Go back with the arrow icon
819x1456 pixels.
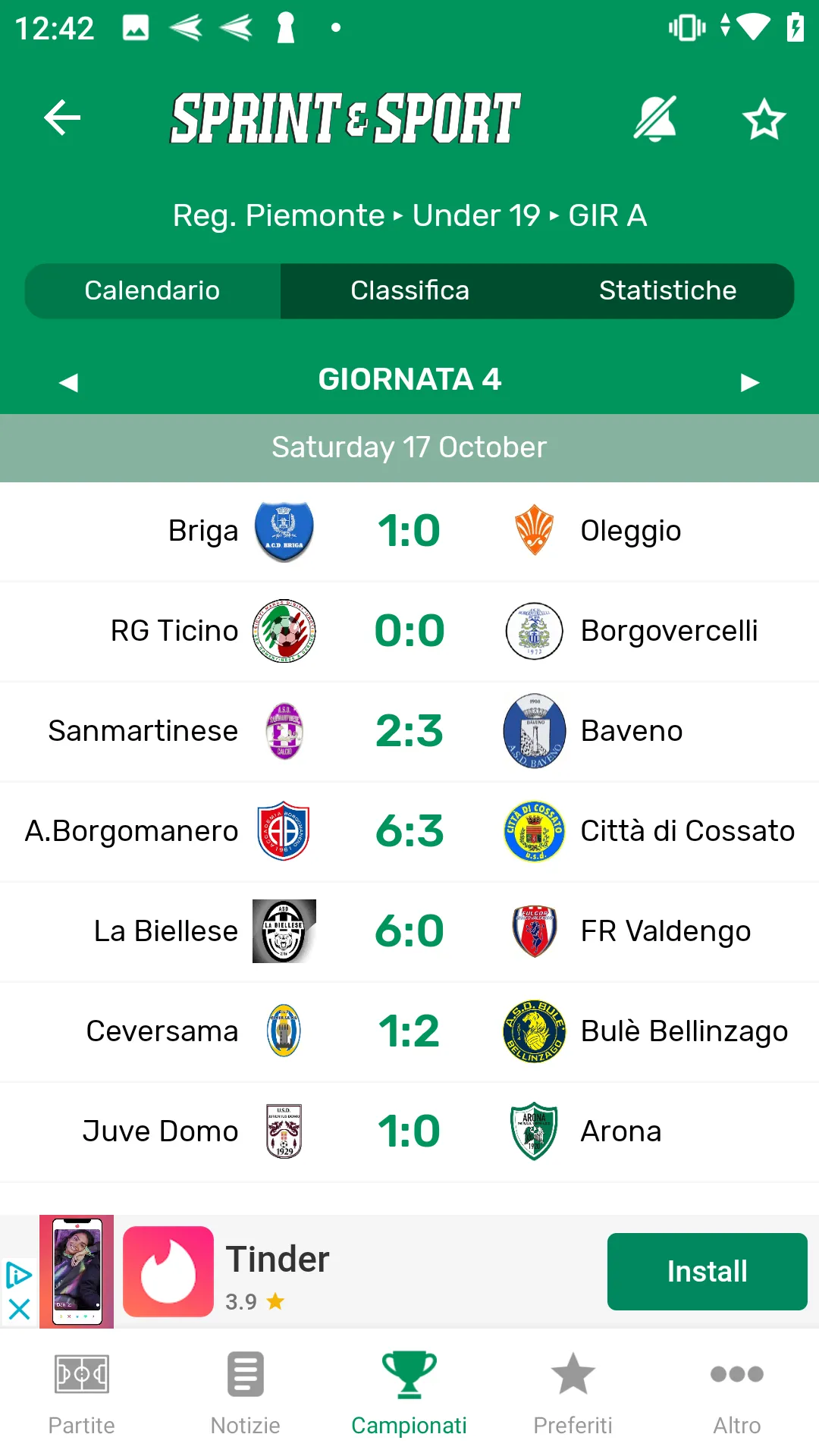click(x=62, y=118)
